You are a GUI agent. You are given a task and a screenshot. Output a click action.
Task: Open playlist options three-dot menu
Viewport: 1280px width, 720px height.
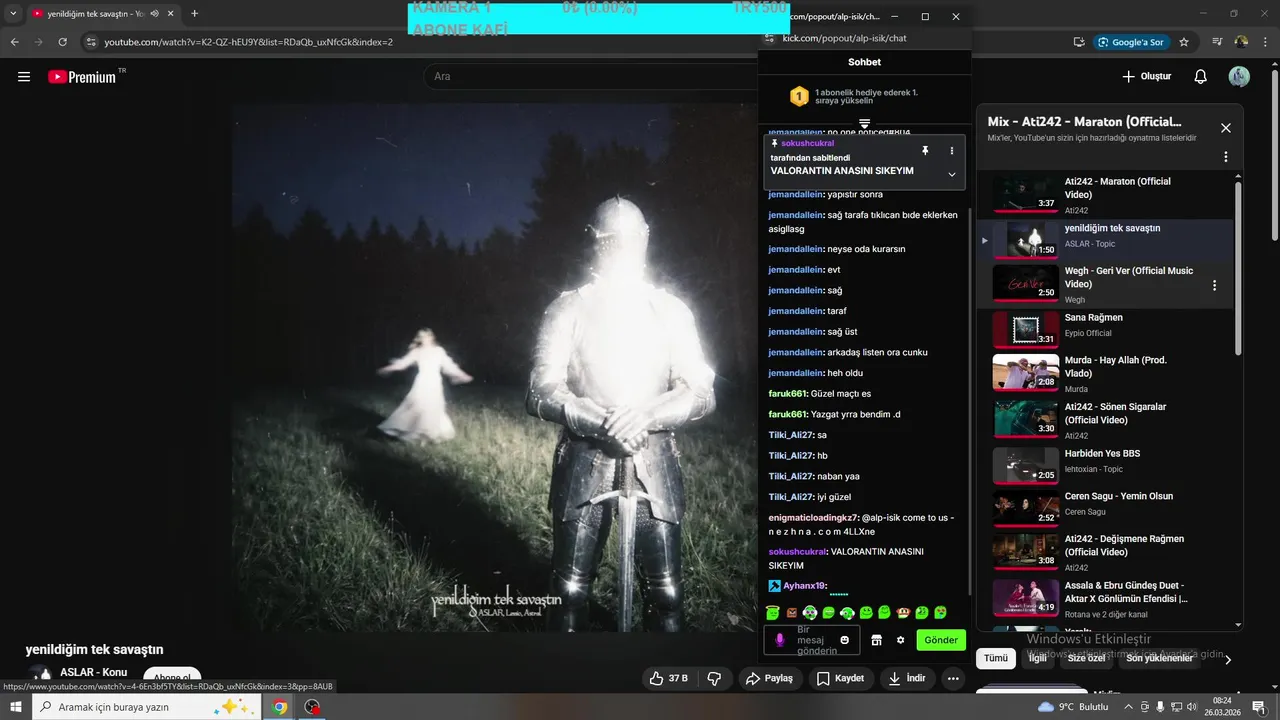click(1225, 157)
